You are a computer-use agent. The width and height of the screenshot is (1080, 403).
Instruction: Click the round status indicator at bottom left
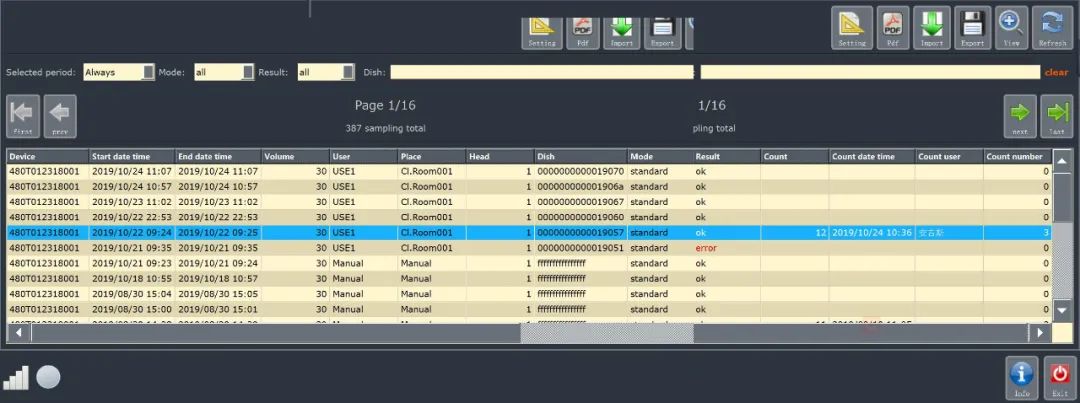(x=48, y=377)
